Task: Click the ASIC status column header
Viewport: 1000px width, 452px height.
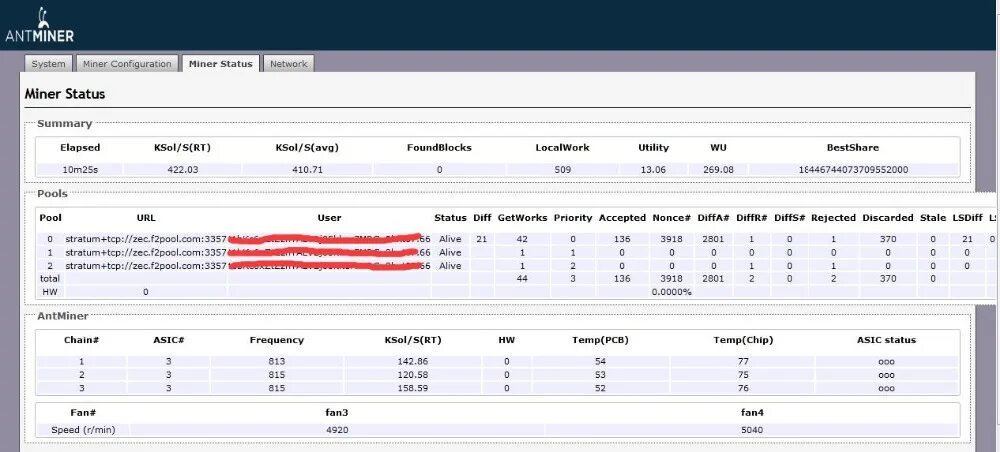Action: tap(886, 340)
